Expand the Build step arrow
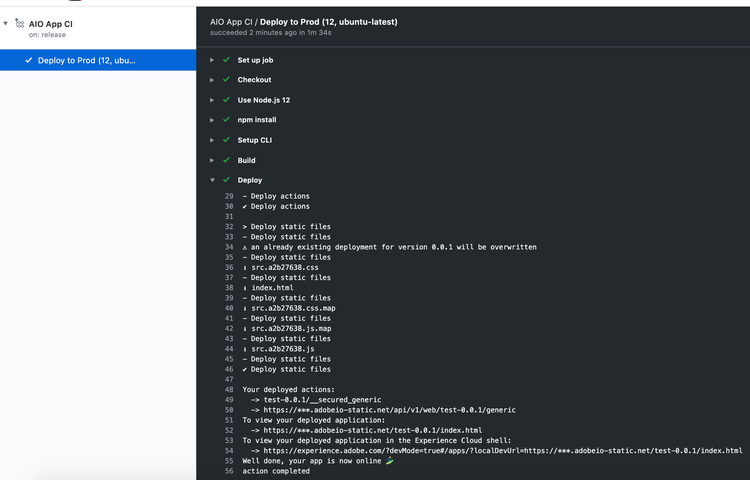Image resolution: width=750 pixels, height=480 pixels. (x=212, y=160)
